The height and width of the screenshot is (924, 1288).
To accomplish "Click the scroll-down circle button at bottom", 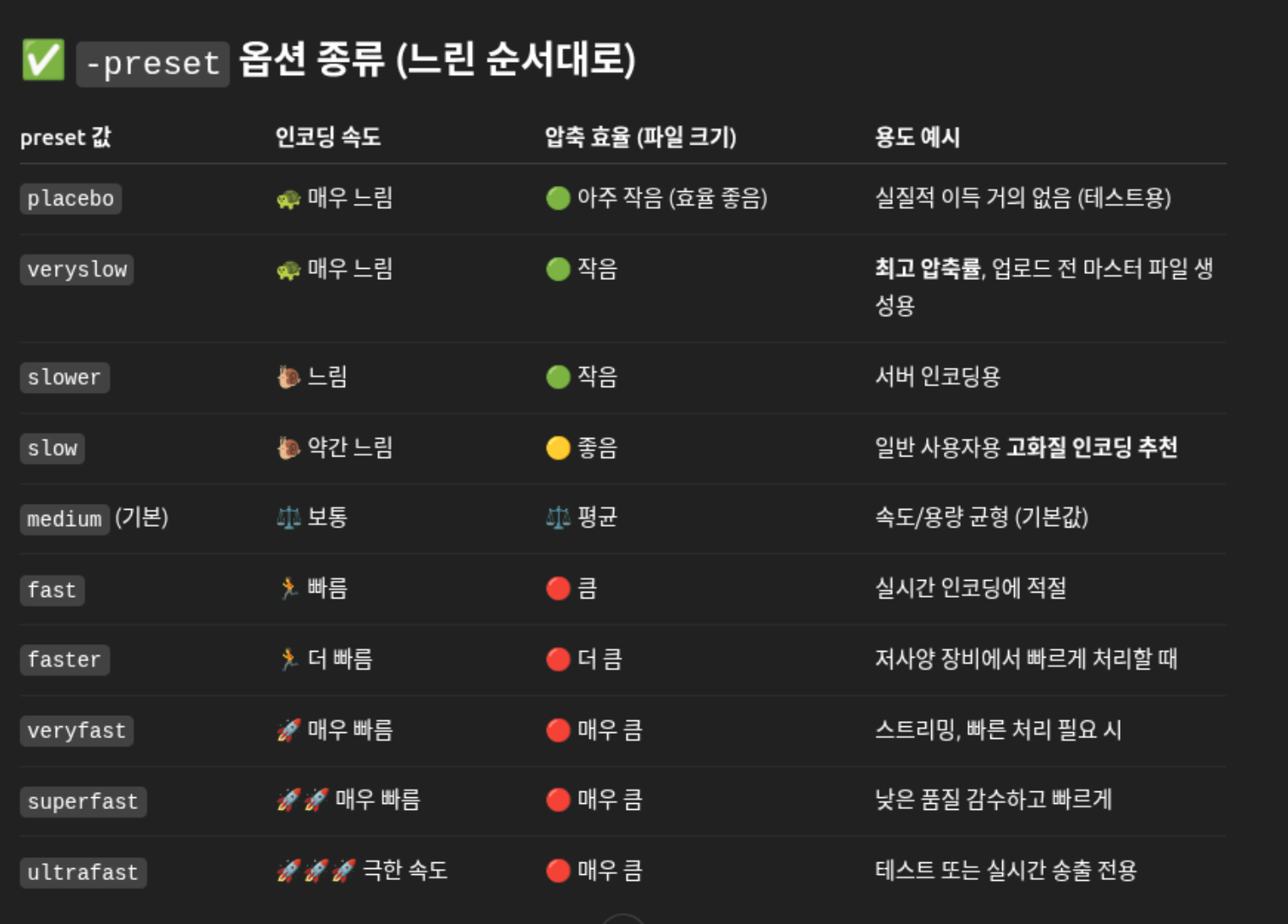I will 623,920.
